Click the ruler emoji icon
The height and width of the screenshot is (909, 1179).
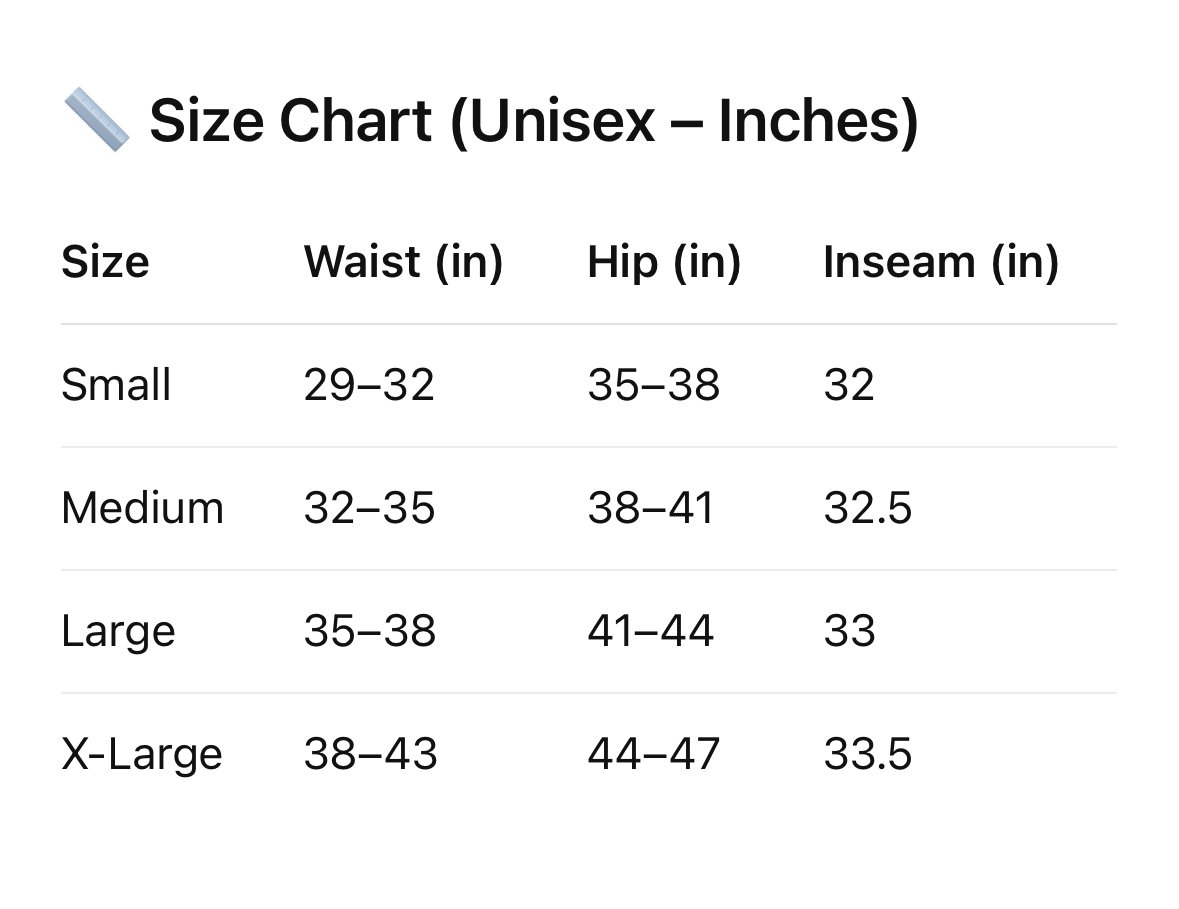pyautogui.click(x=96, y=120)
